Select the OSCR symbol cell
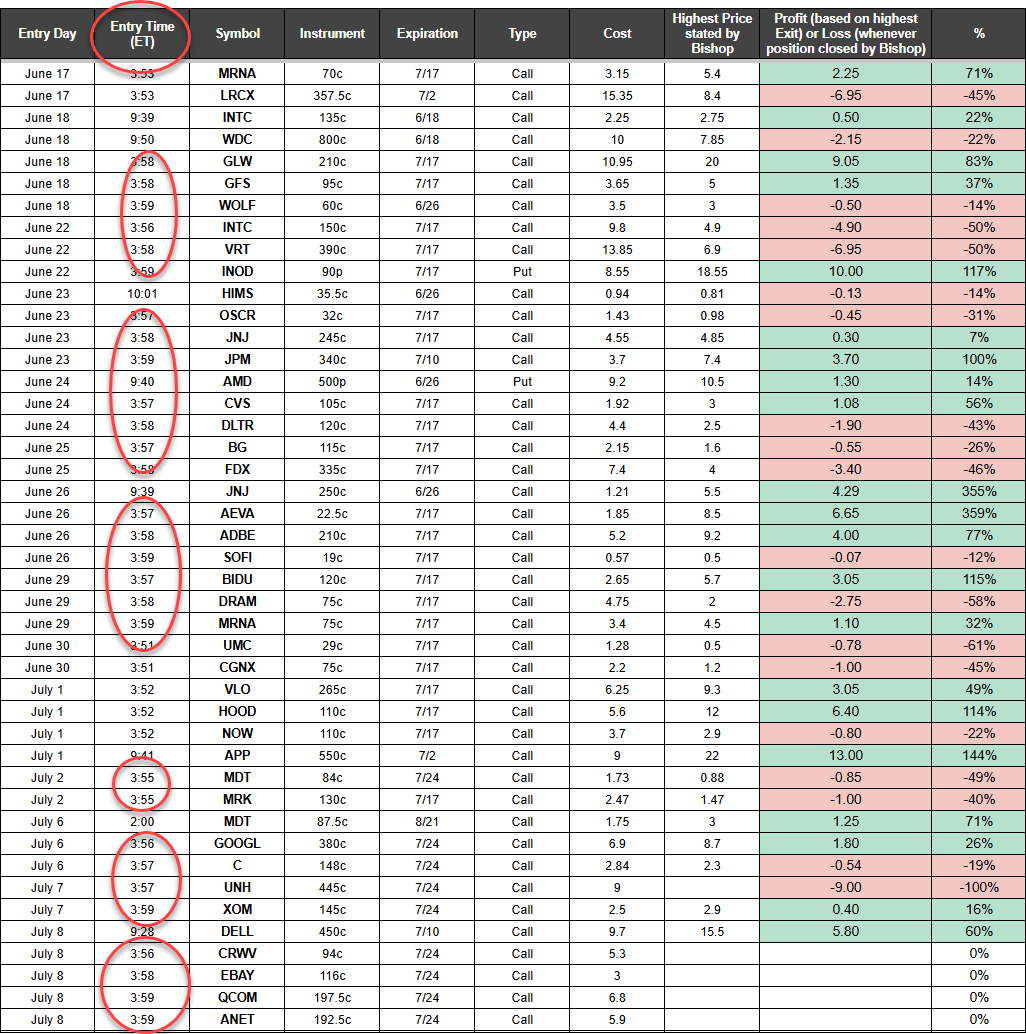The width and height of the screenshot is (1026, 1034). coord(237,316)
